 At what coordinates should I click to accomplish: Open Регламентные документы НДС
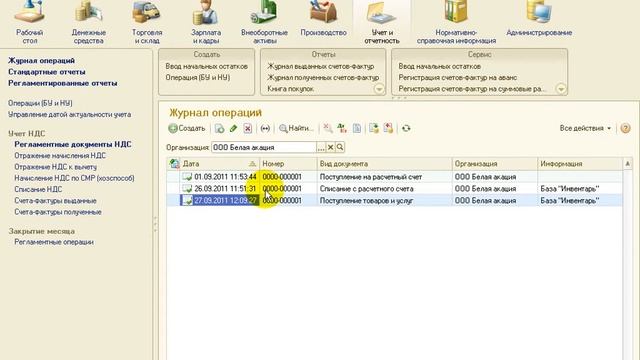click(73, 144)
